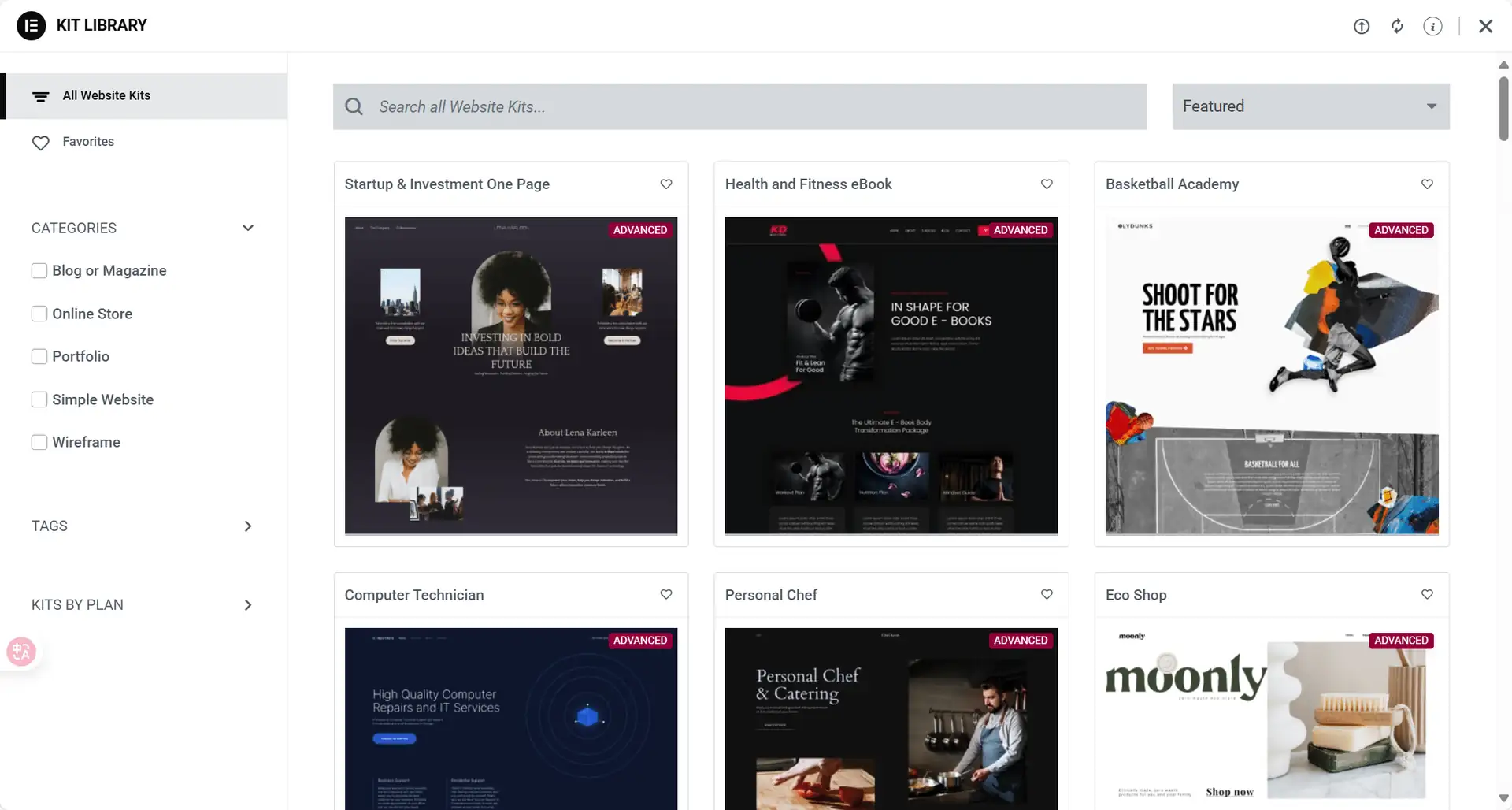Click the scrollbar down arrow
This screenshot has width=1512, height=810.
pos(1503,798)
